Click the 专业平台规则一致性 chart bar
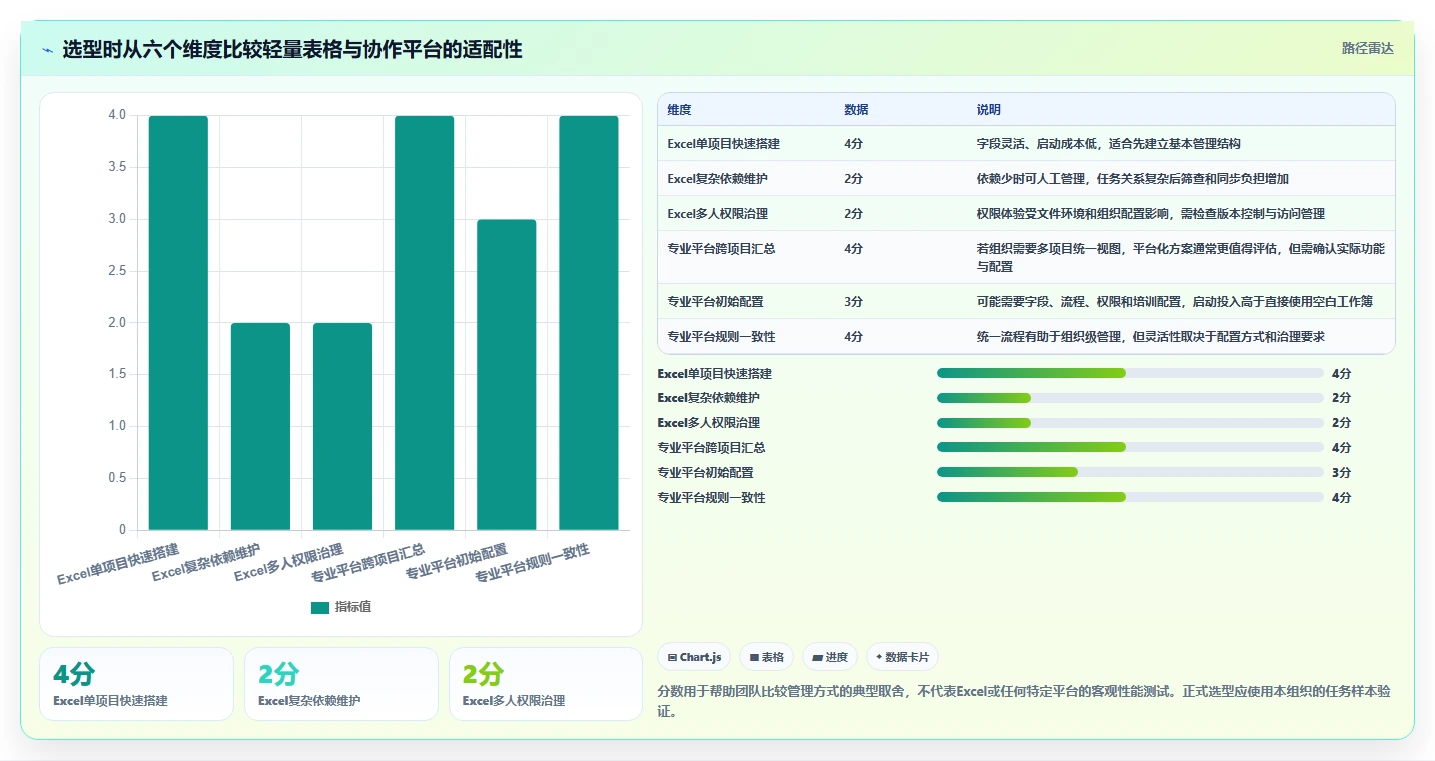Screen dimensions: 1435x761 click(x=589, y=323)
